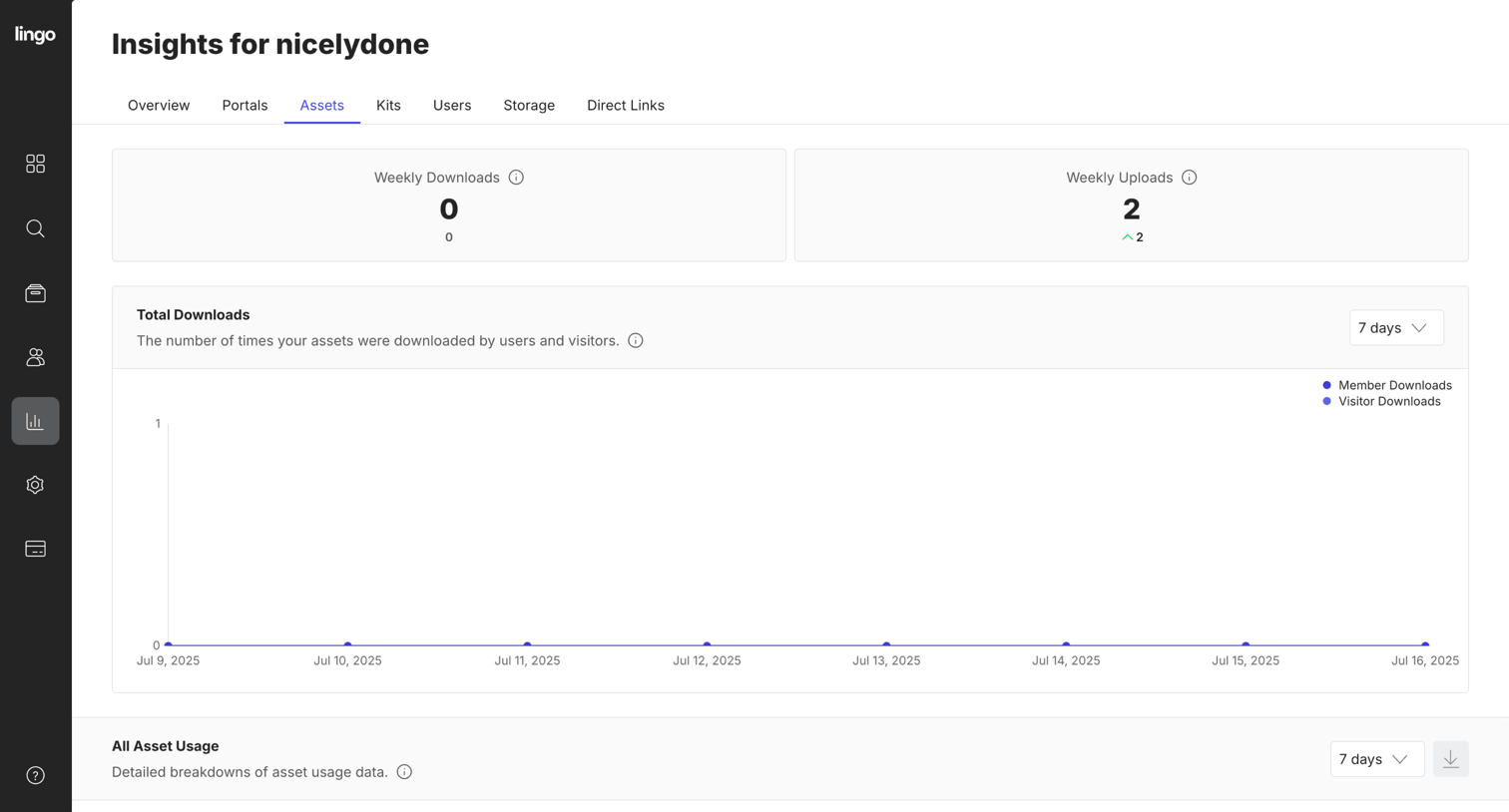Screen dimensions: 1509x812
Task: Open the dashboard grid icon in sidebar
Action: [35, 164]
